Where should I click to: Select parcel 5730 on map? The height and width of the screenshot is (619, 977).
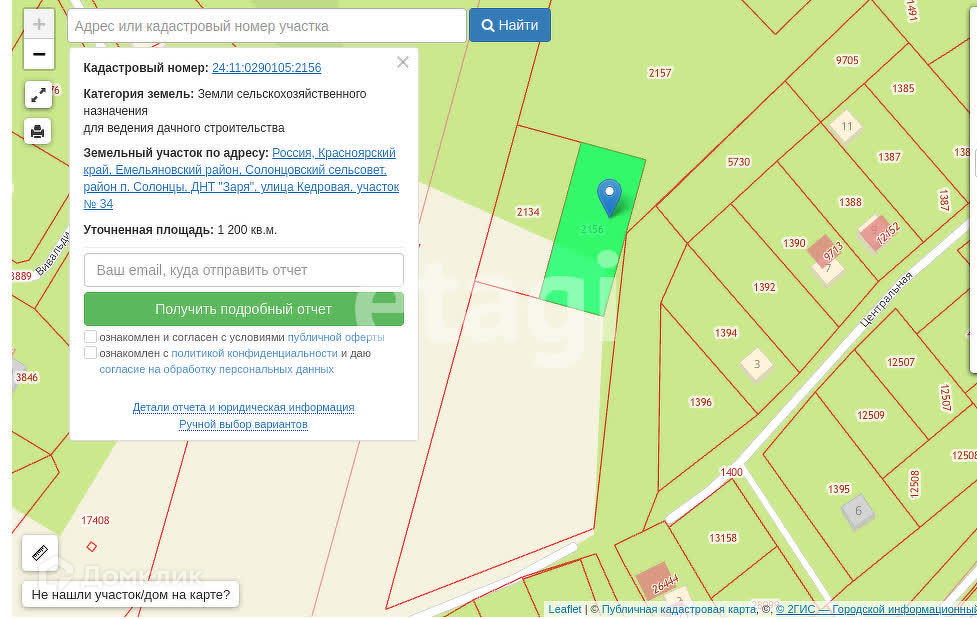tap(738, 162)
